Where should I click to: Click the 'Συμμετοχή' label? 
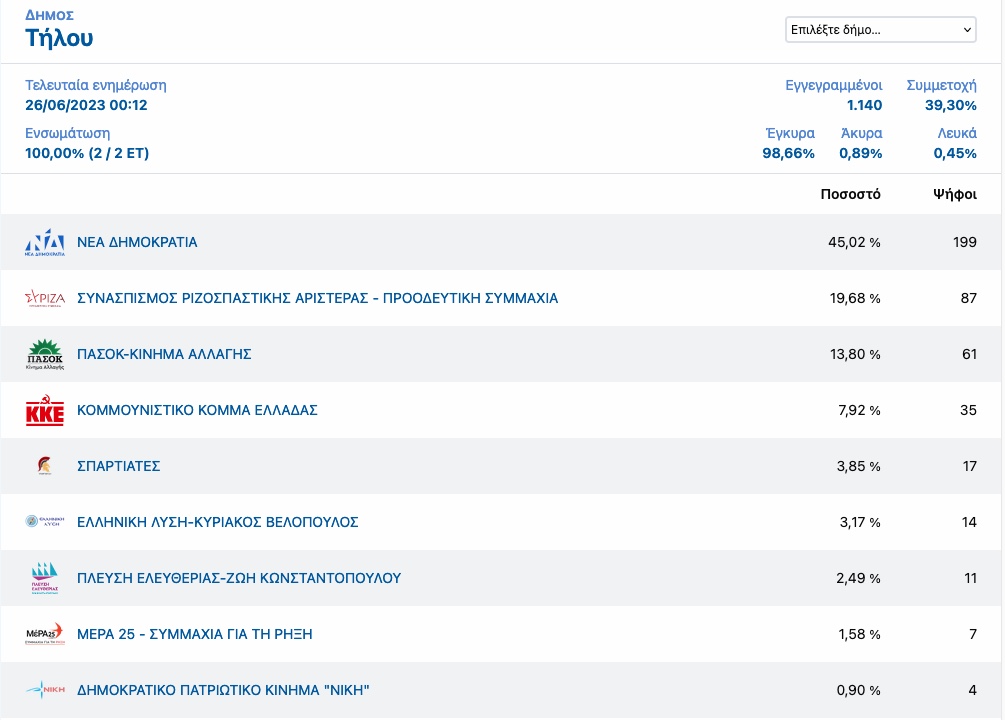click(x=942, y=85)
